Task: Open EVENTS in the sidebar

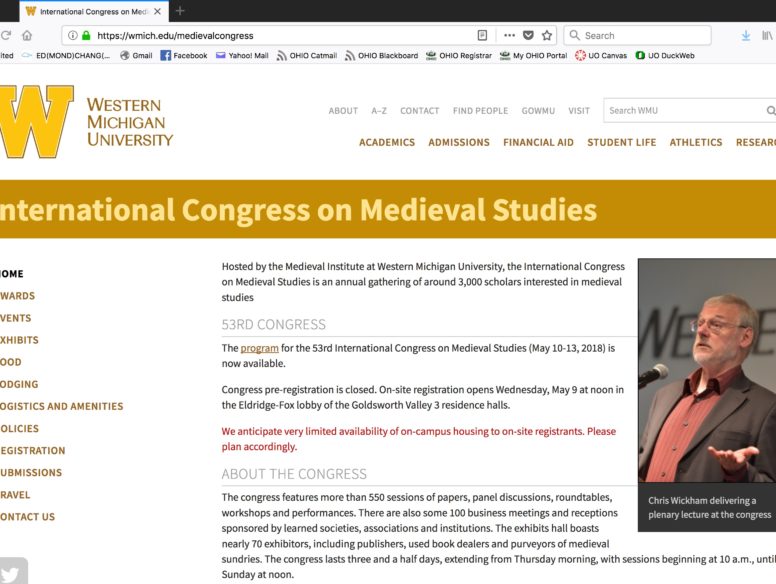Action: coord(15,318)
